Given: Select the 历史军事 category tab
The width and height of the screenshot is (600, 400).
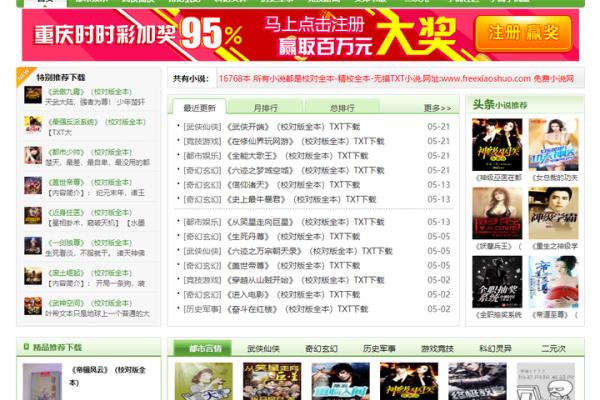Looking at the screenshot, I should tap(379, 348).
